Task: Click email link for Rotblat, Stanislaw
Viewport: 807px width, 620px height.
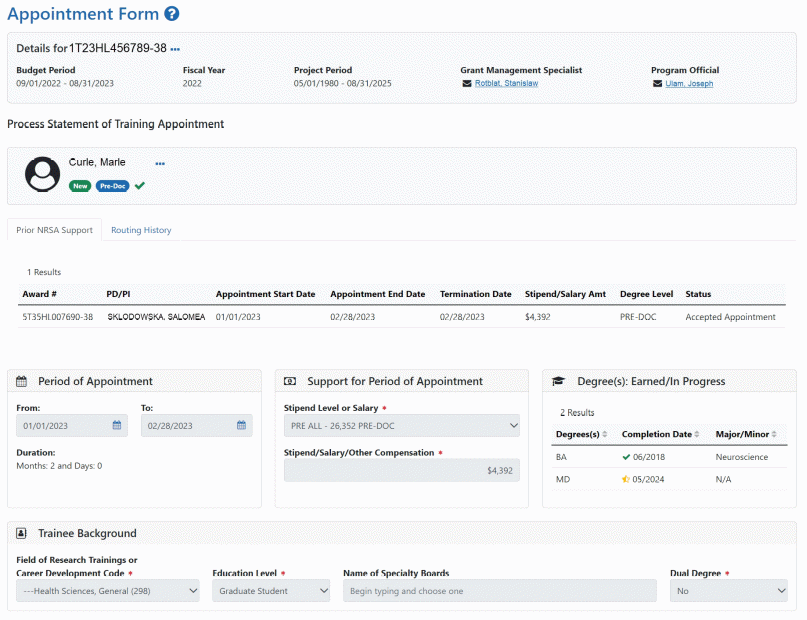Action: [506, 84]
